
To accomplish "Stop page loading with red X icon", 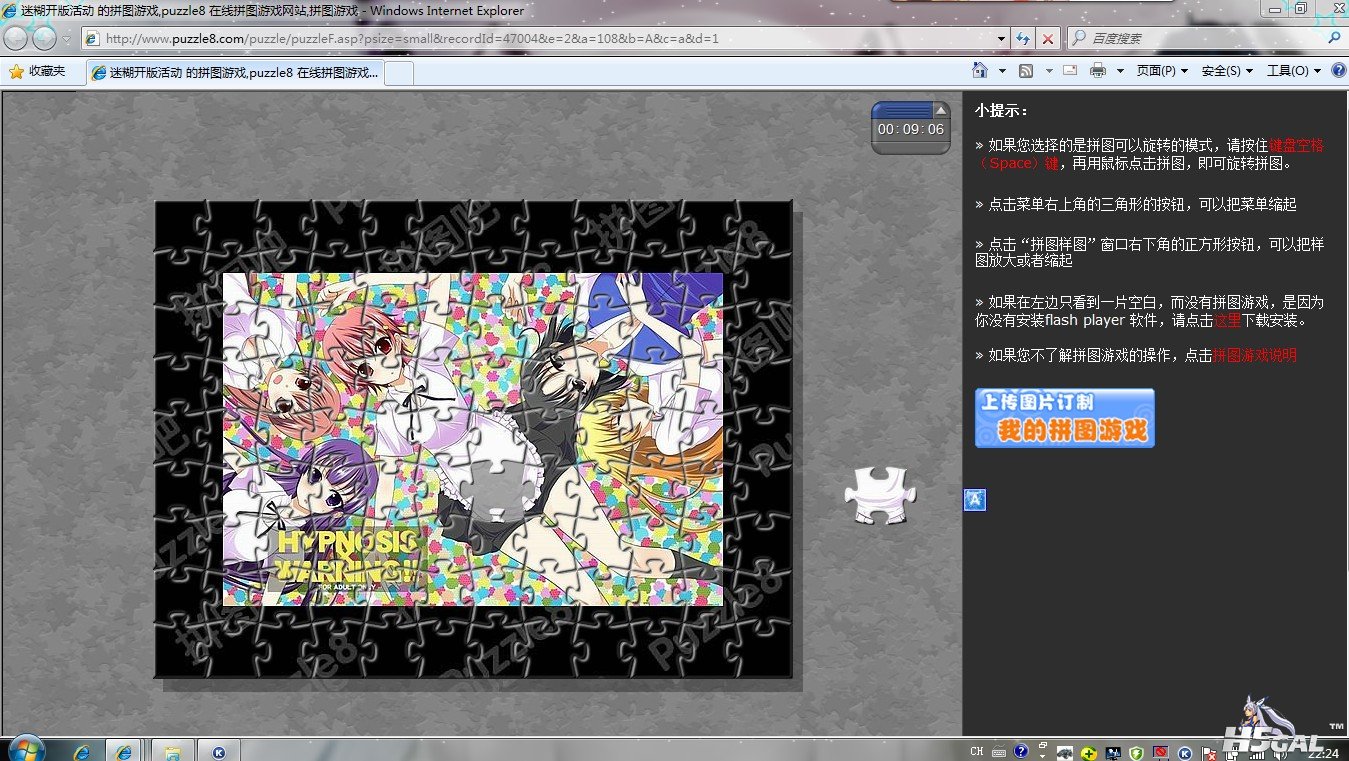I will 1047,39.
